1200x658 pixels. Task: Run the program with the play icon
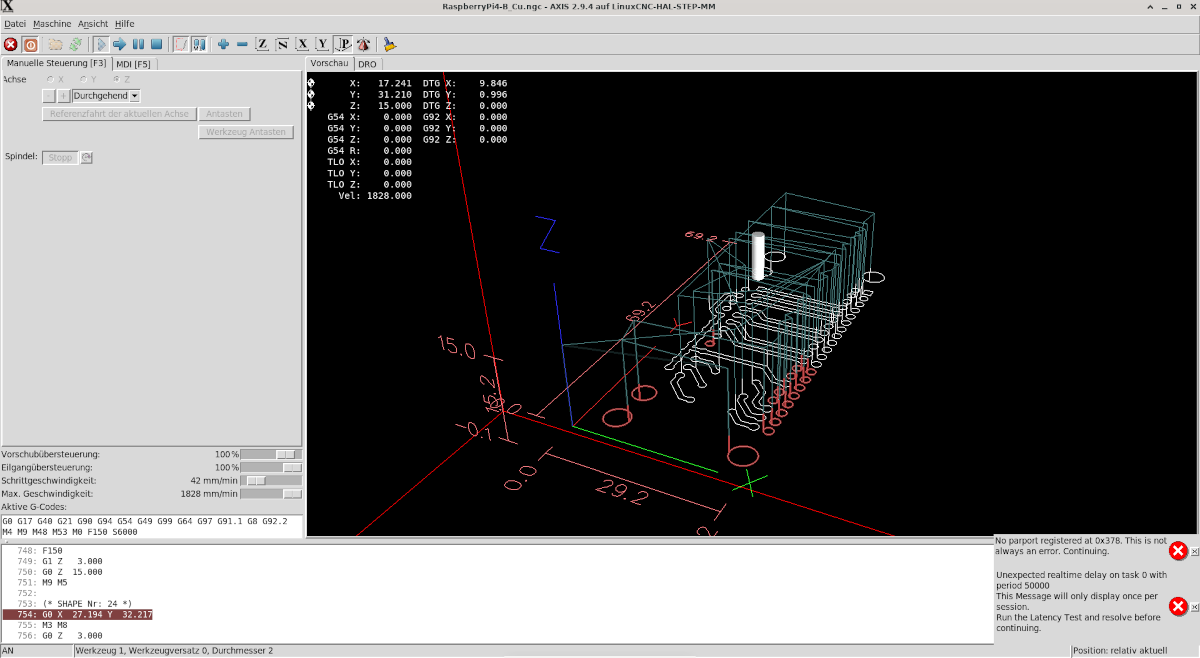click(100, 44)
